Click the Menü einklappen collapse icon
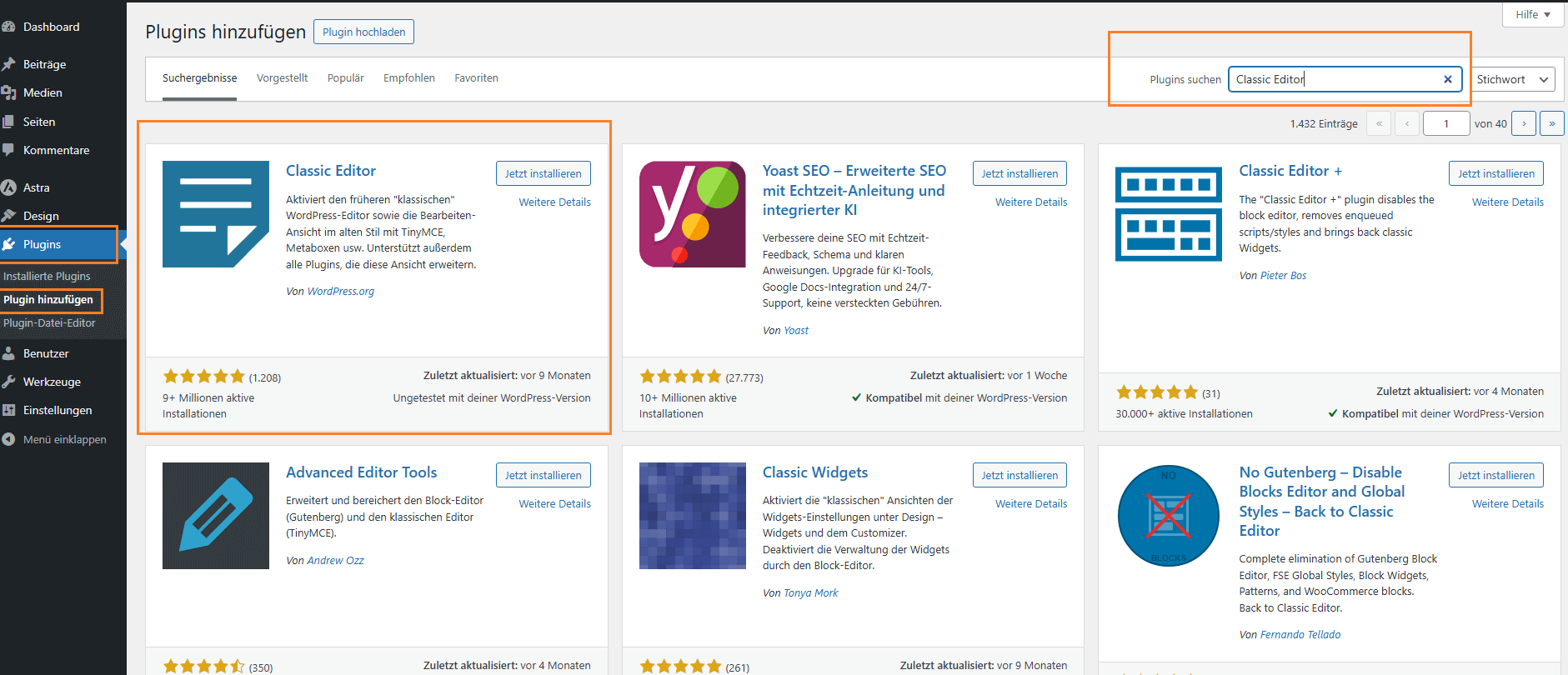 click(x=8, y=439)
